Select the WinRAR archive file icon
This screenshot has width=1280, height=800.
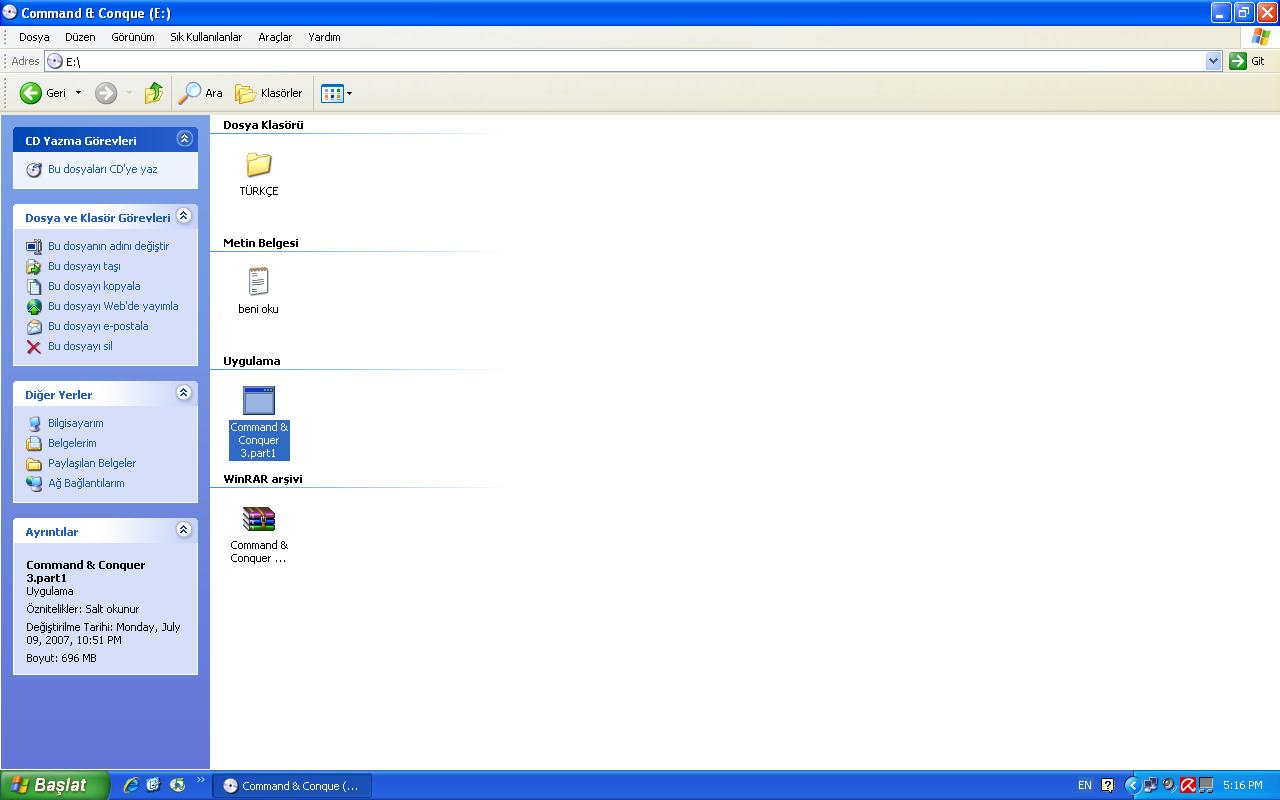[x=259, y=518]
